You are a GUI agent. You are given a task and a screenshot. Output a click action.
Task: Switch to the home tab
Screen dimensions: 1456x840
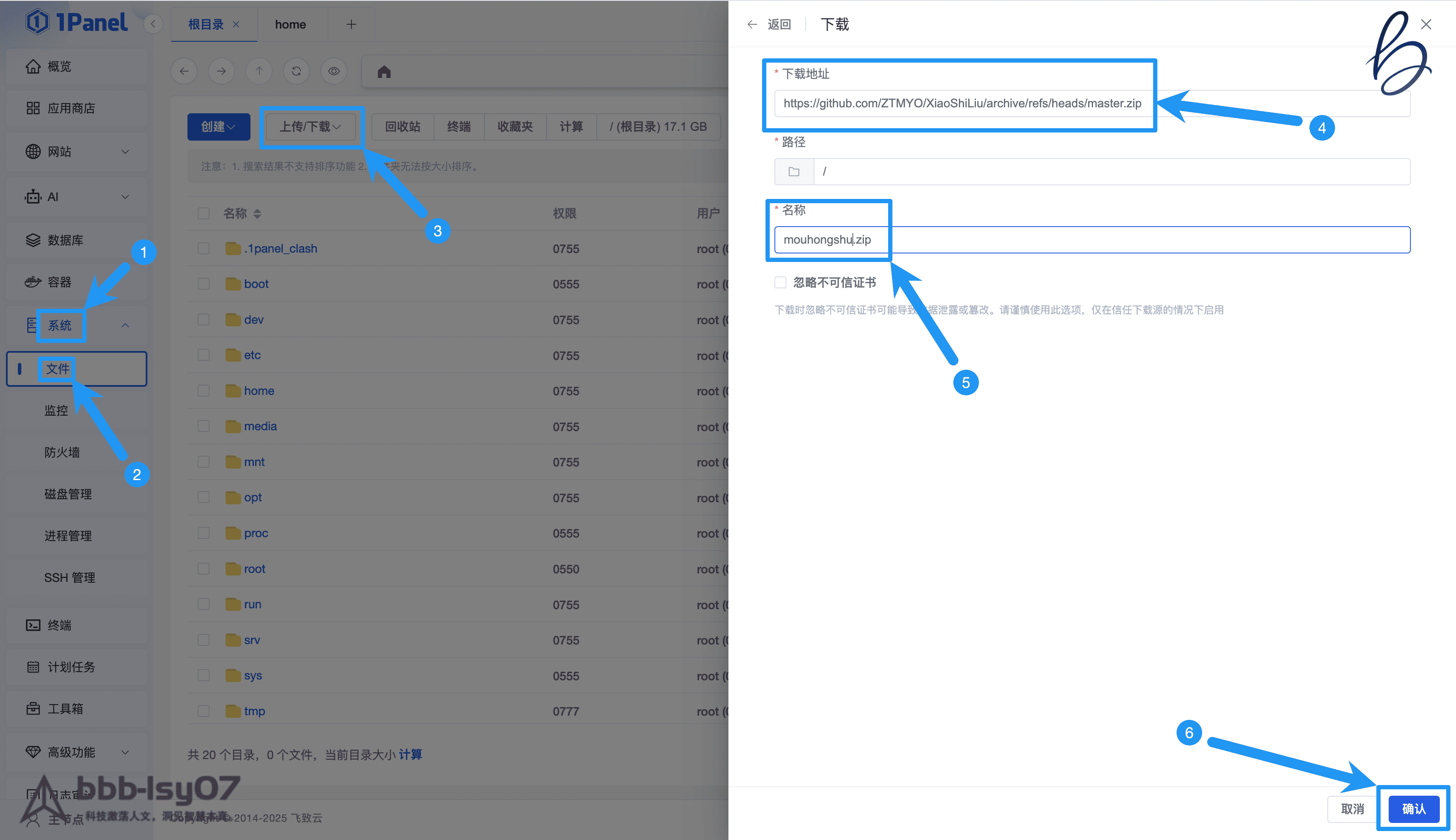(x=290, y=24)
